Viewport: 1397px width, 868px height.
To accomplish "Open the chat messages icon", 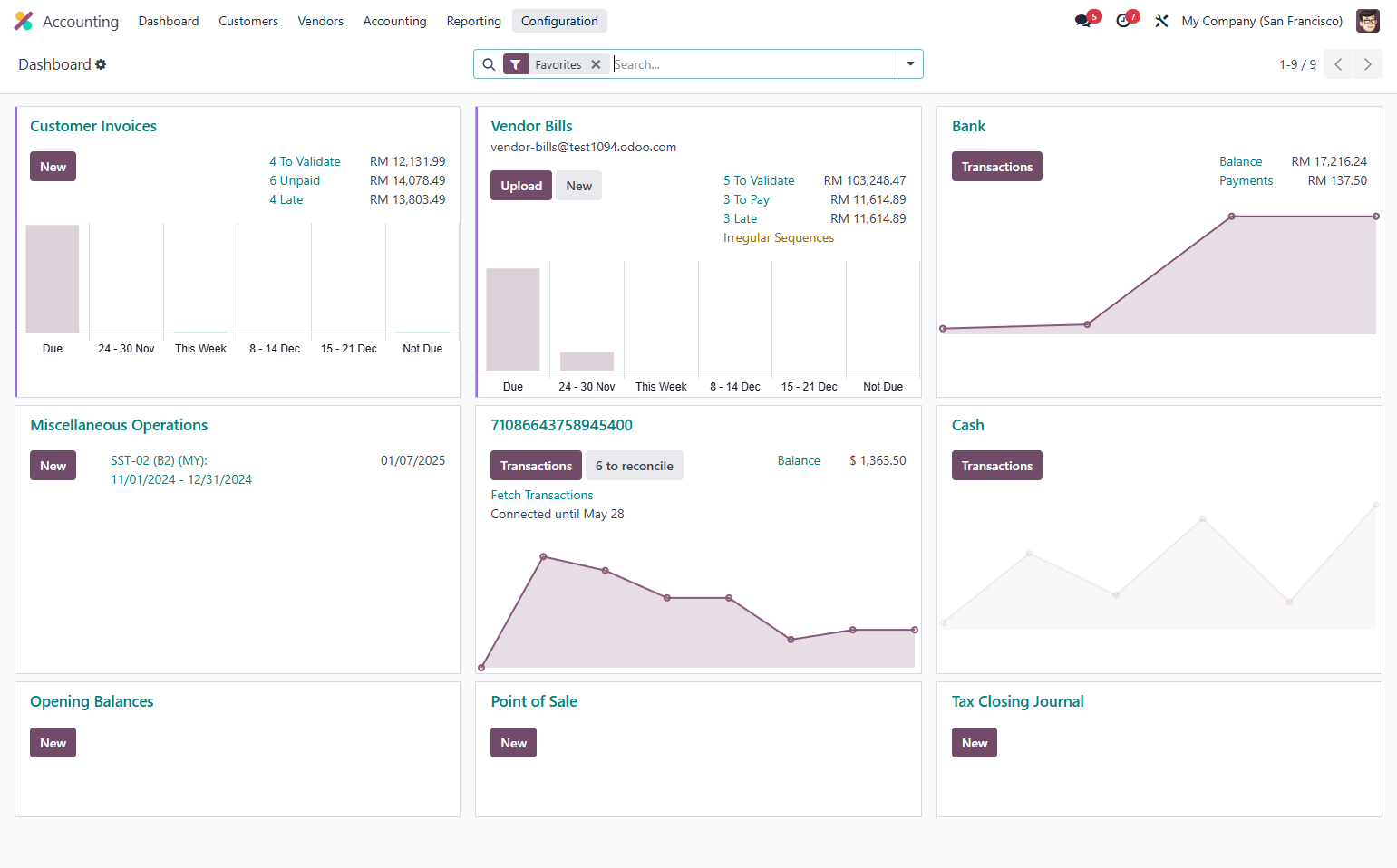I will coord(1083,21).
